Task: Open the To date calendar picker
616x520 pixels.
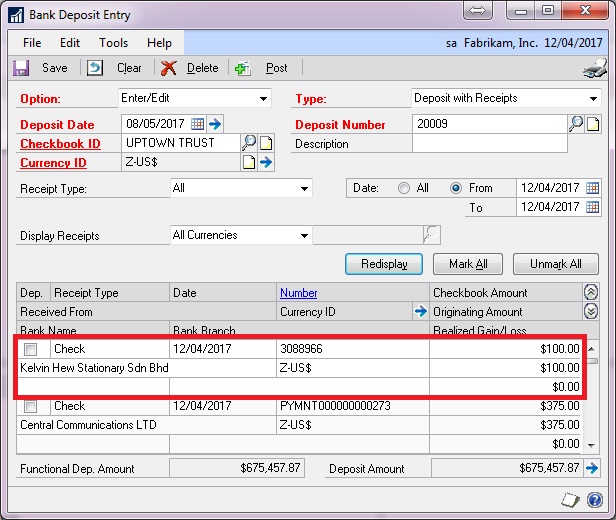Action: pyautogui.click(x=592, y=207)
